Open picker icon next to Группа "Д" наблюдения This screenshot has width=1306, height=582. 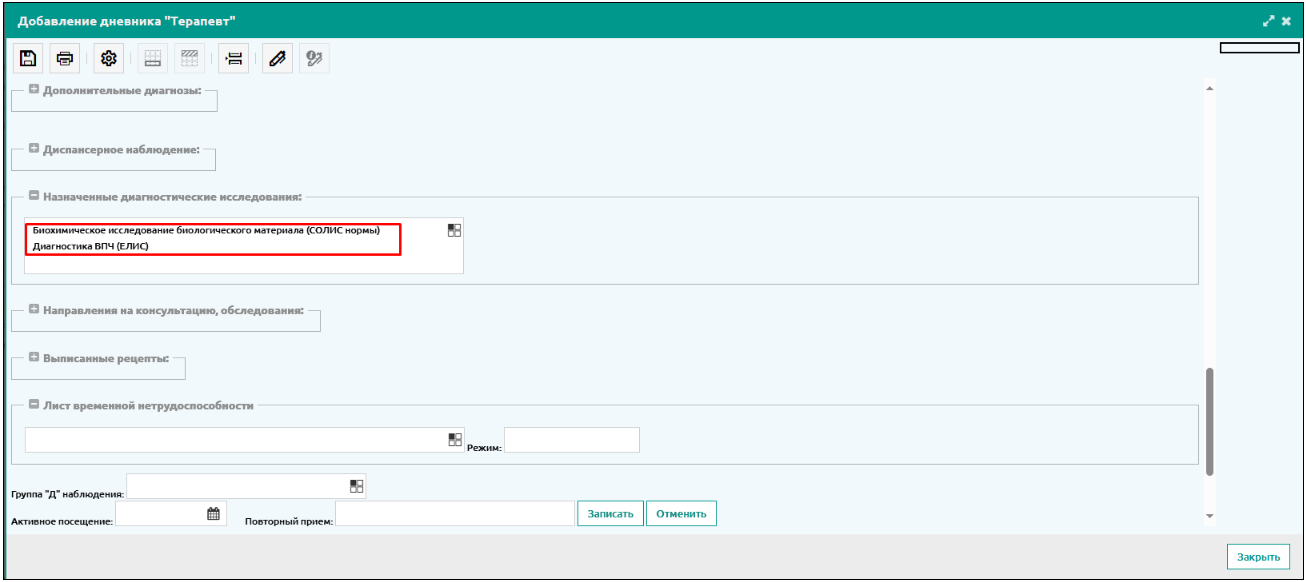tap(357, 486)
